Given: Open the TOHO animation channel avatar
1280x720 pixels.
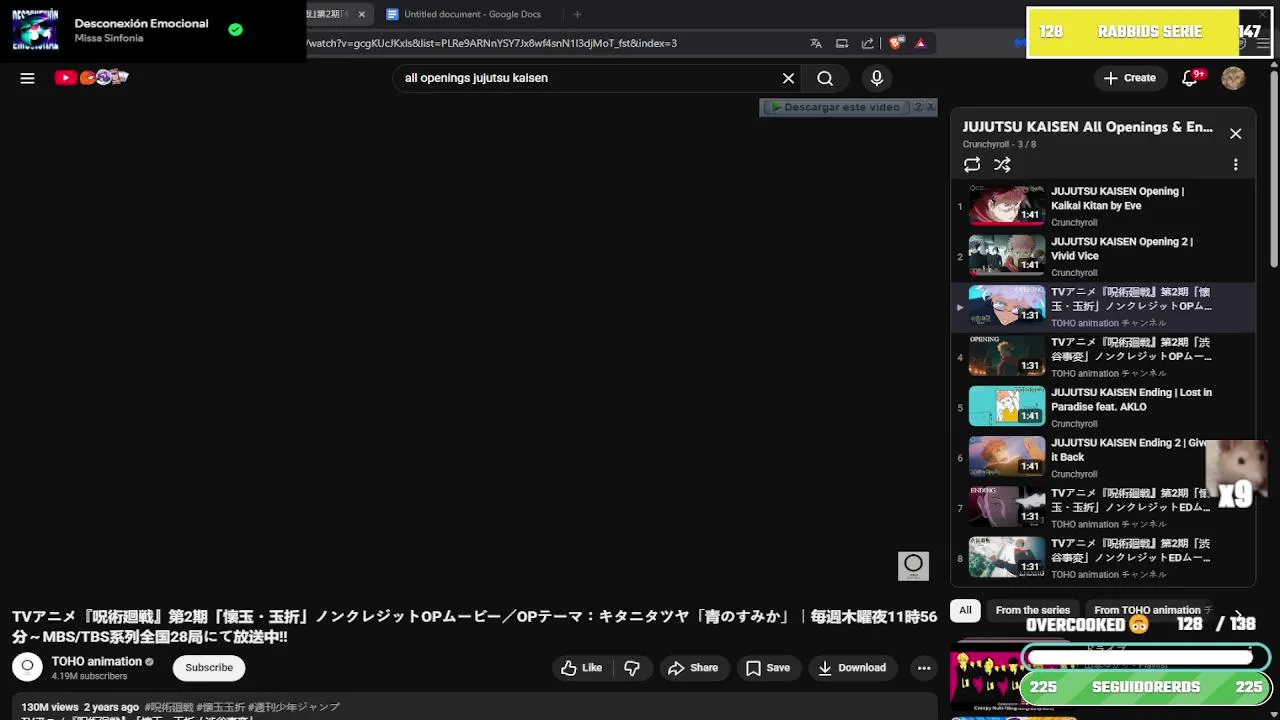Looking at the screenshot, I should [x=27, y=667].
